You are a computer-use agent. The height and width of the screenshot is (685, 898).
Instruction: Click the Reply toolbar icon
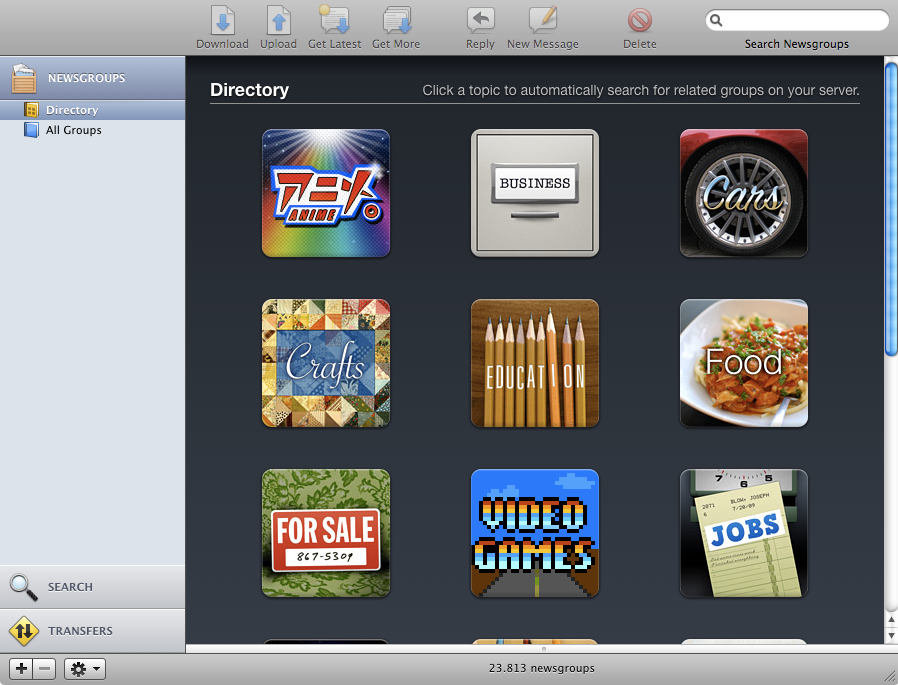pyautogui.click(x=480, y=20)
